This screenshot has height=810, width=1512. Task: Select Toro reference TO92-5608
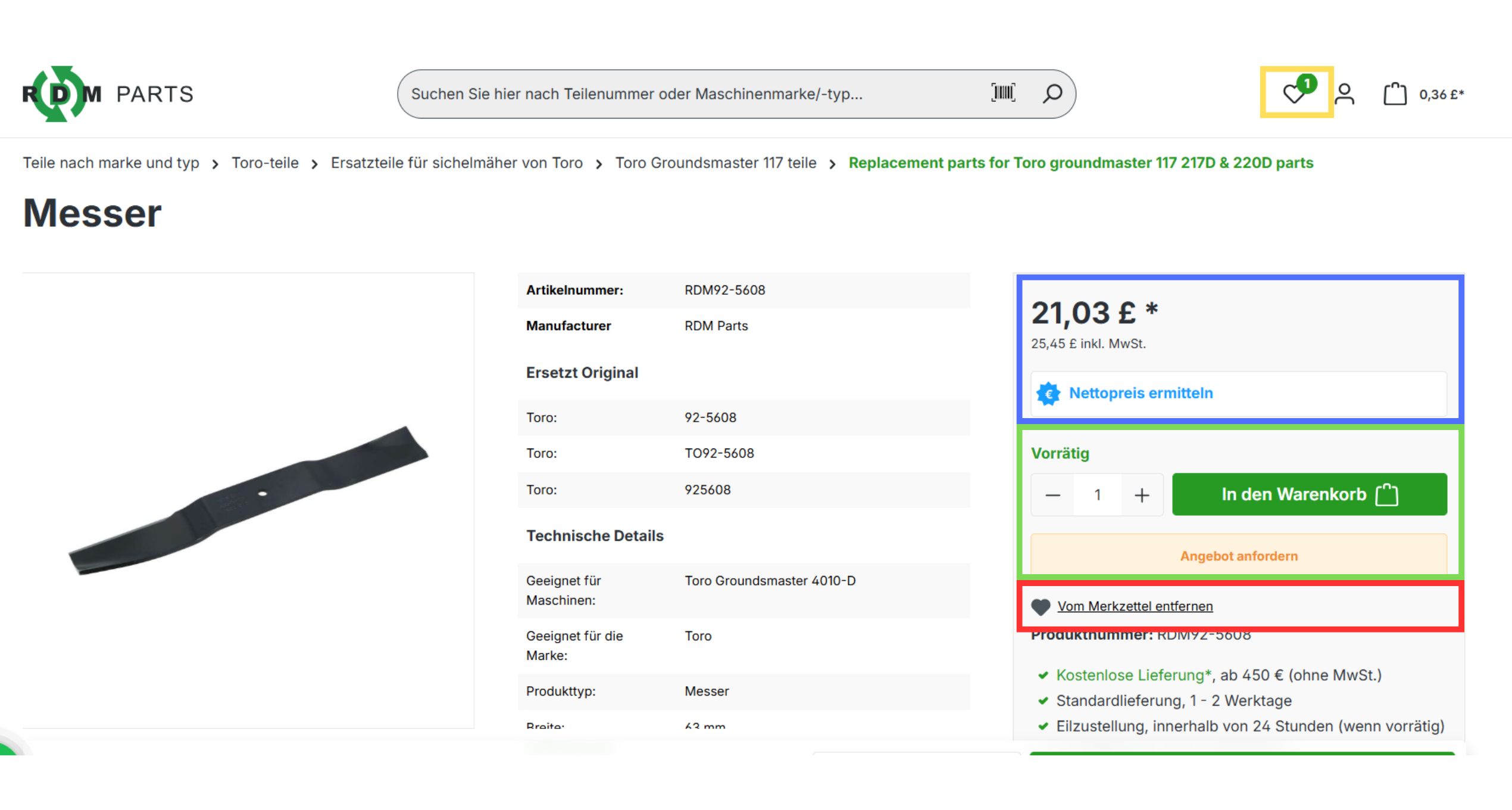pos(719,453)
